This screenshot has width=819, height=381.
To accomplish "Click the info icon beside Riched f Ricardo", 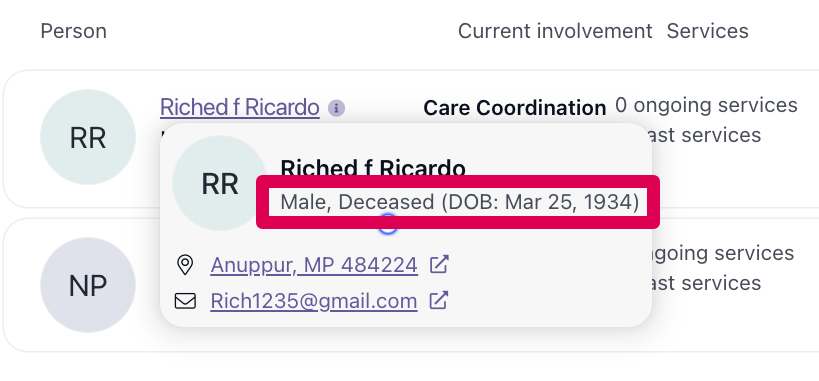I will pos(336,109).
